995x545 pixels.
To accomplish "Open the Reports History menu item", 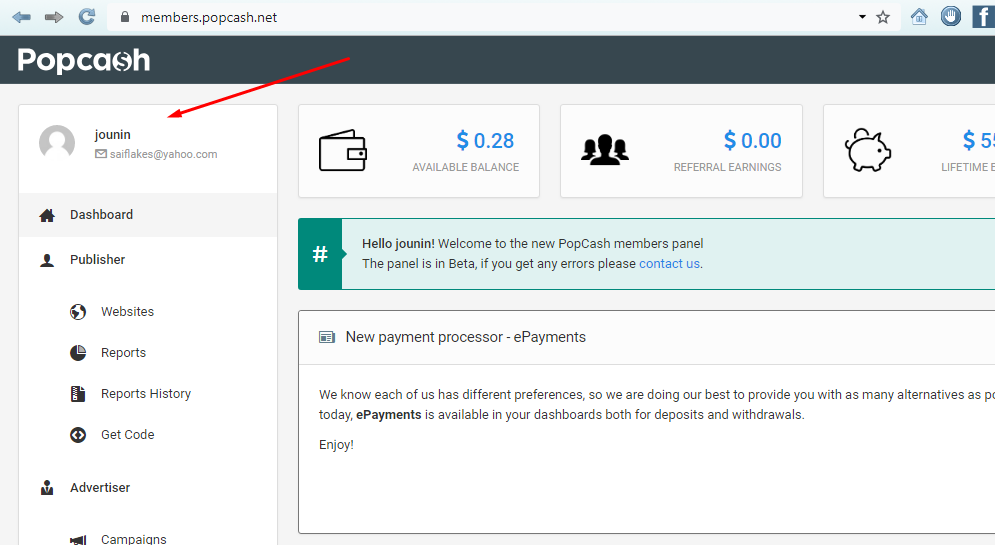I will pos(146,394).
